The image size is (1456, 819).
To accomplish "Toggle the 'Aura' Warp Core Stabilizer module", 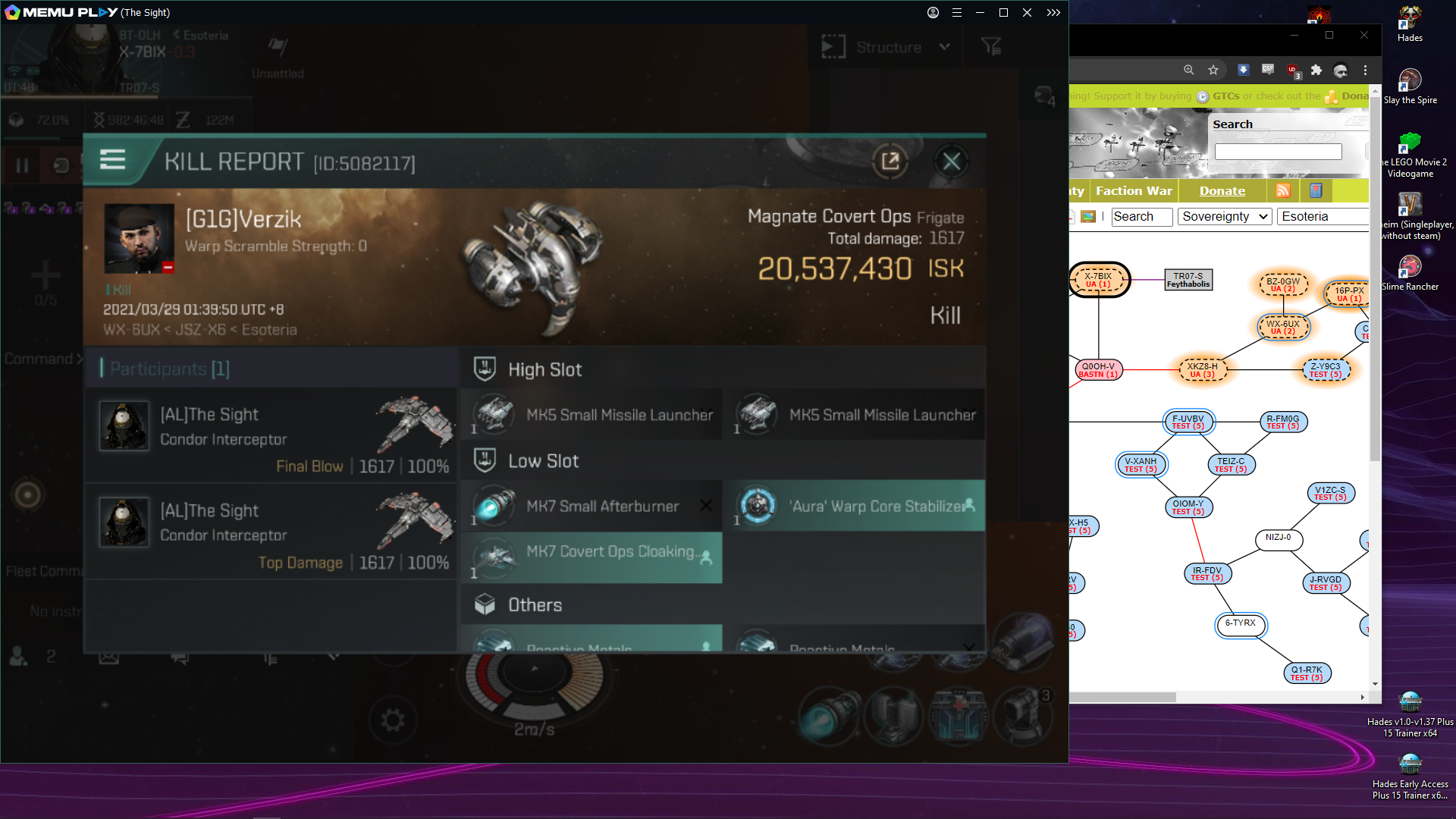I will click(857, 506).
